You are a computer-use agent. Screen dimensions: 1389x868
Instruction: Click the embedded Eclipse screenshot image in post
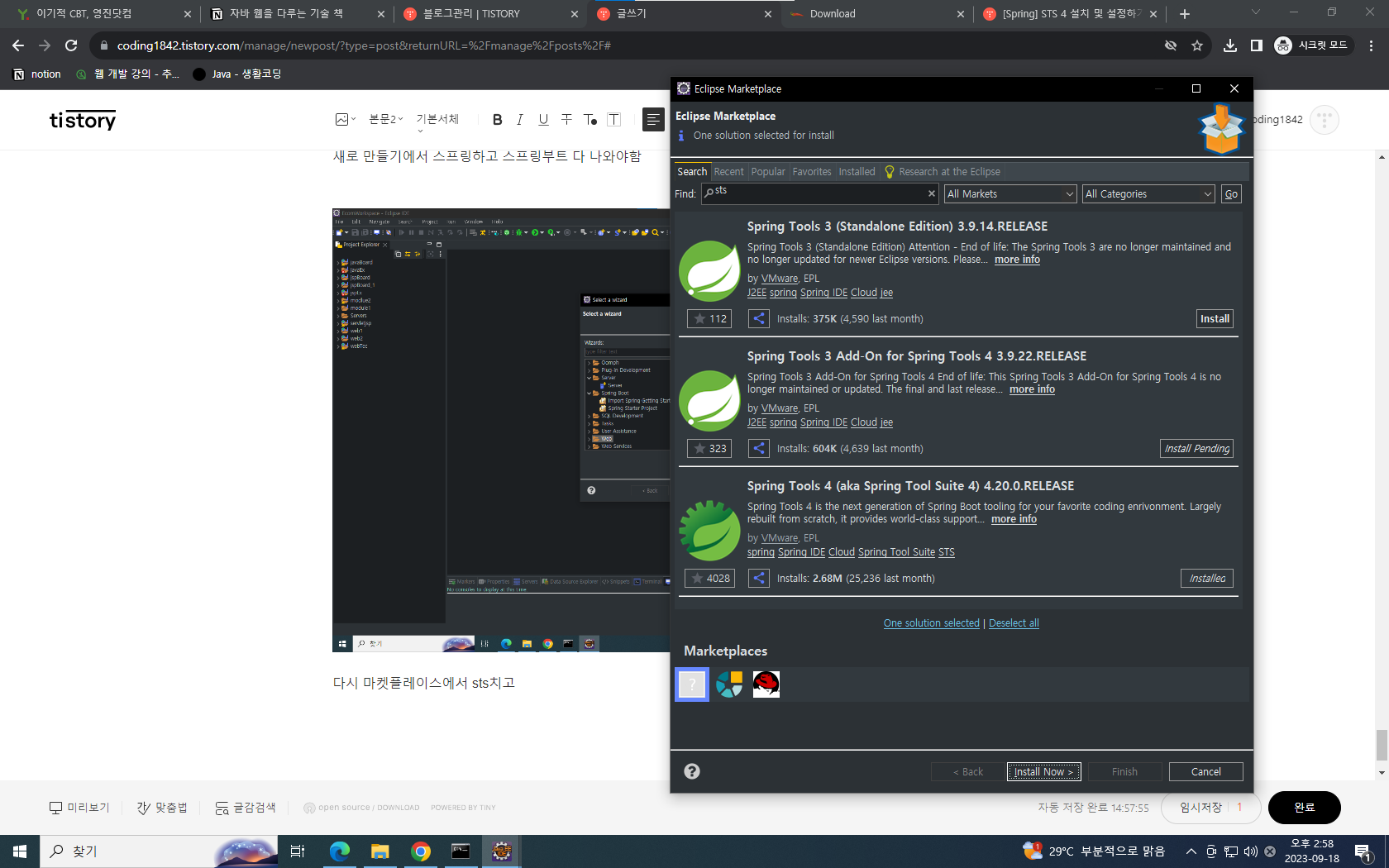tap(501, 430)
